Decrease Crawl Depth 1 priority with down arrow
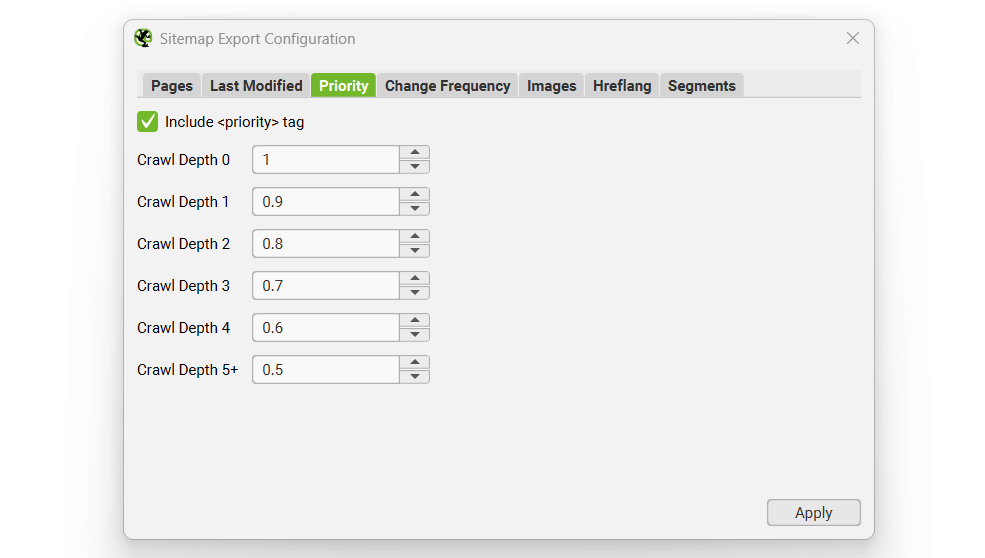Viewport: 985px width, 558px height. [415, 209]
